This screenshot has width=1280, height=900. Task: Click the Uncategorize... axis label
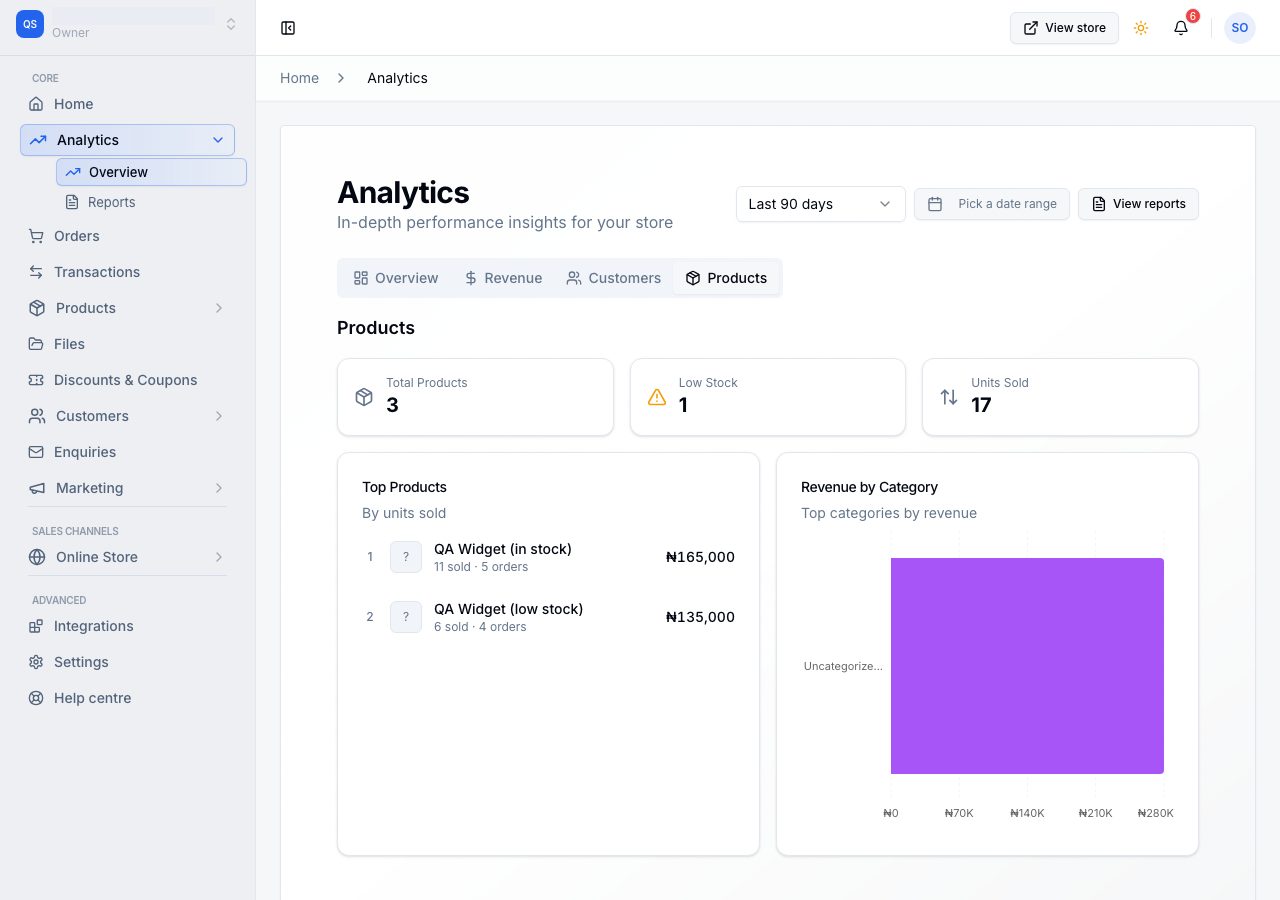tap(843, 666)
